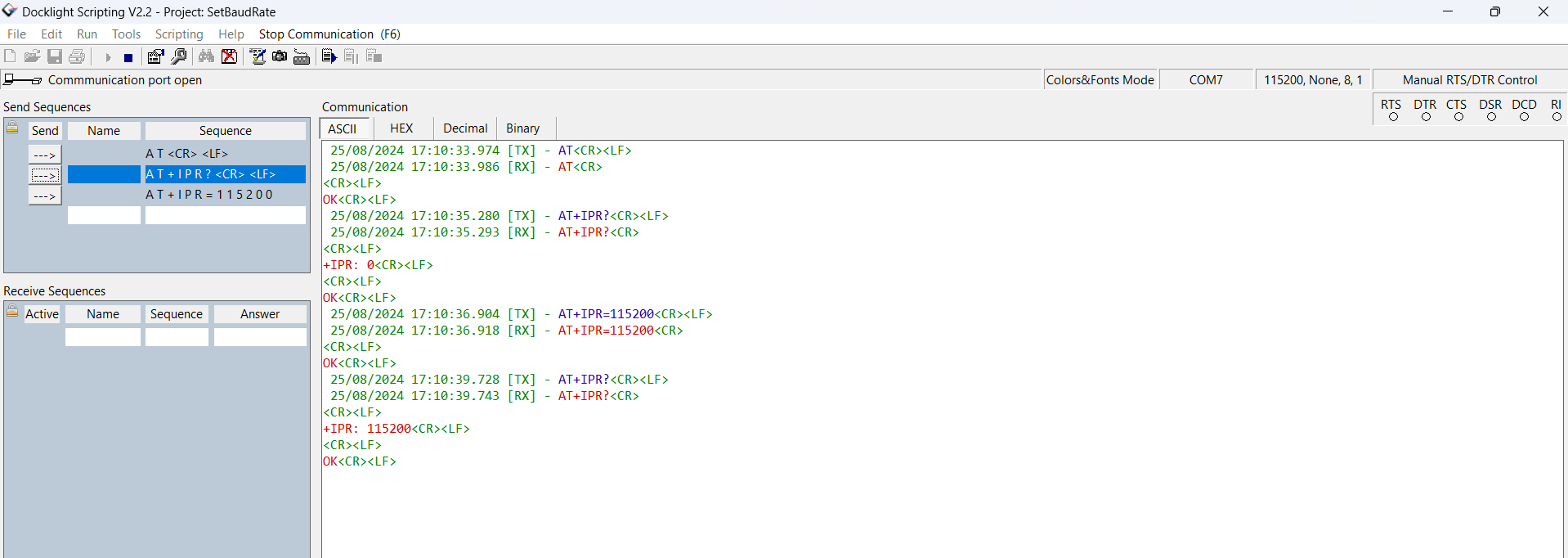Viewport: 1568px width, 558px height.
Task: Click the CTS indicator circle
Action: 1458,117
